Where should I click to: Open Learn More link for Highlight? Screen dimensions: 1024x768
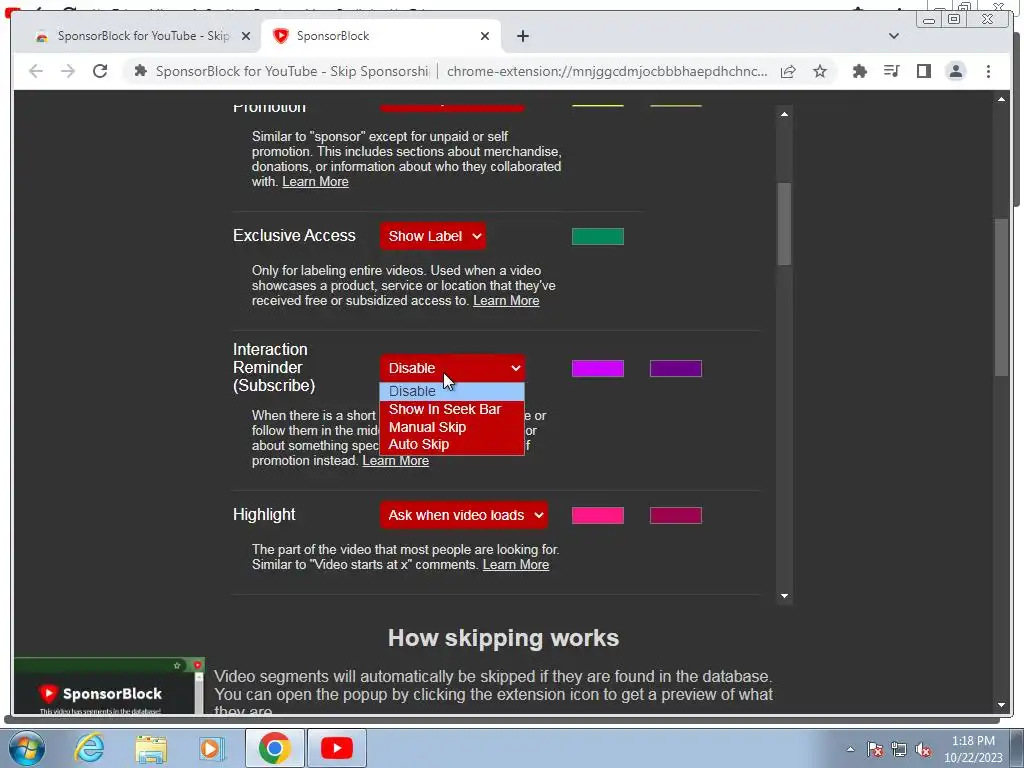point(516,564)
